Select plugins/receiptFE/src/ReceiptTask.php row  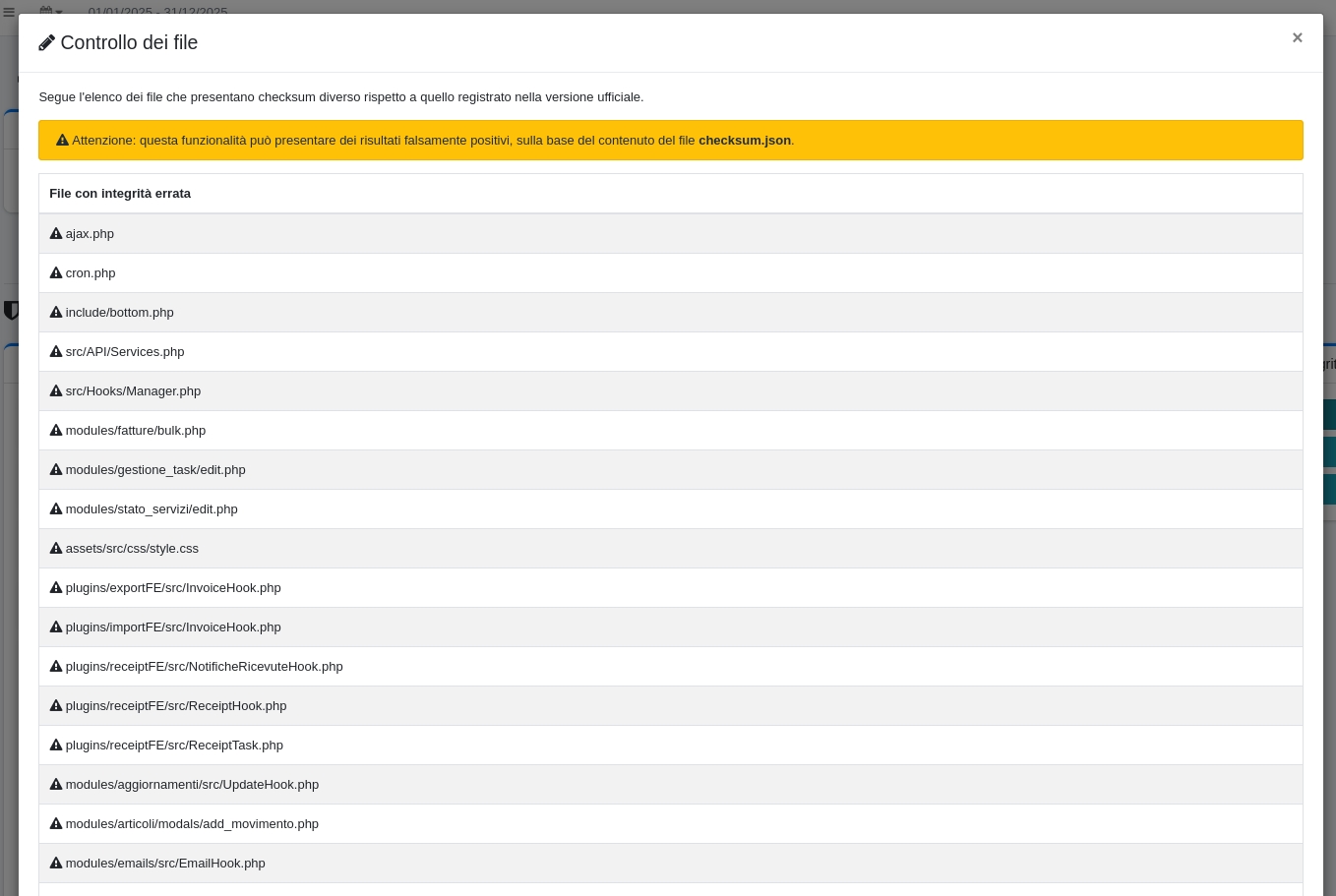[174, 746]
